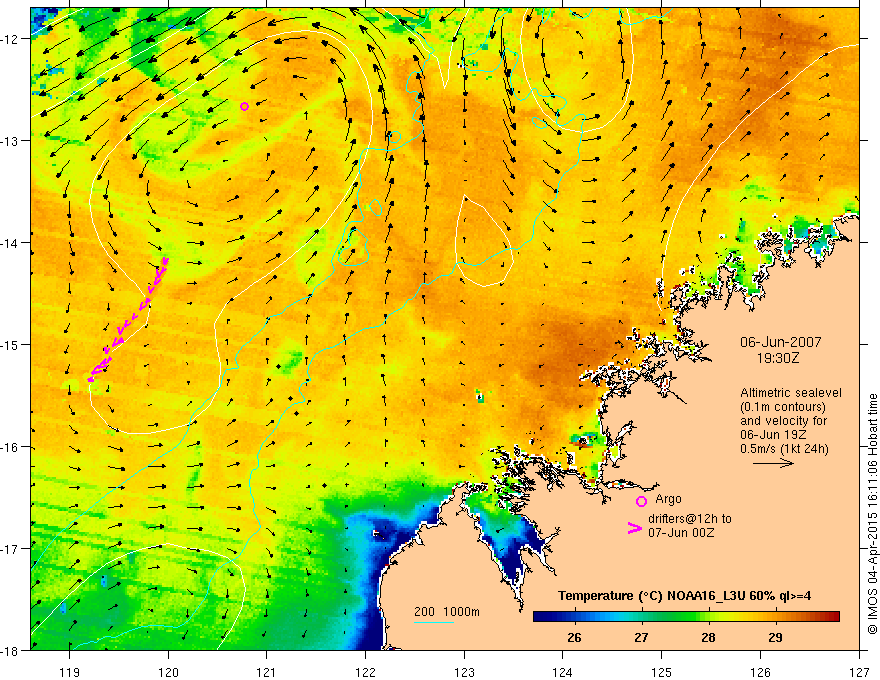
Task: Click the date text 06-Jun-2007
Action: (780, 342)
